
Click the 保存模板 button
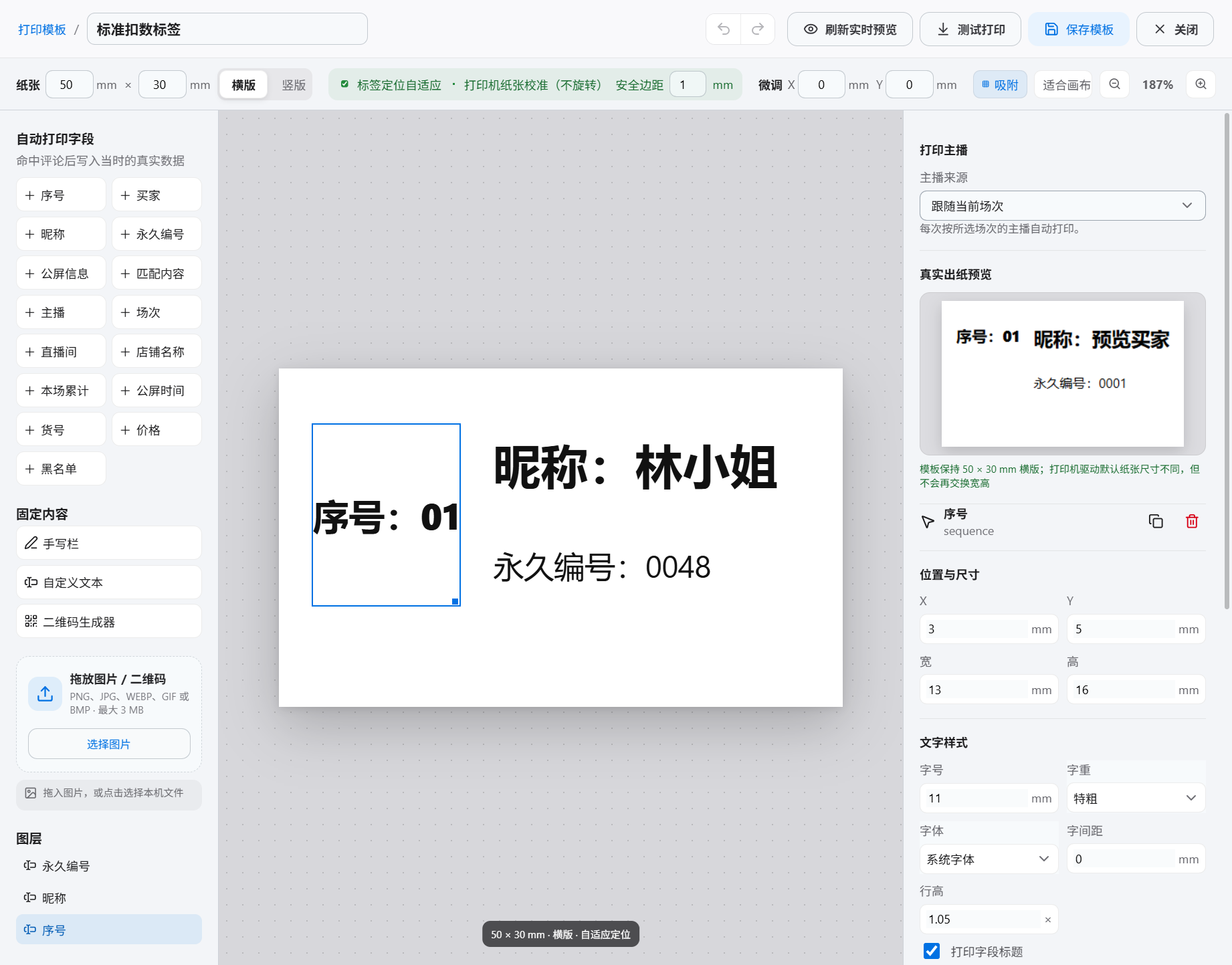(x=1079, y=29)
